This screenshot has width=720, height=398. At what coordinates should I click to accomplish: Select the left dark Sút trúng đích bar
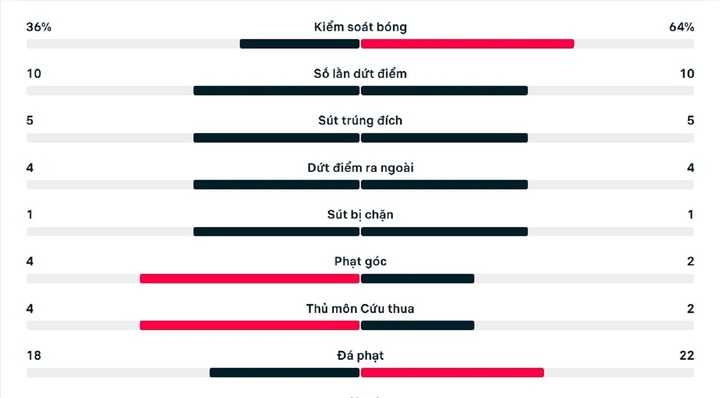click(x=276, y=138)
